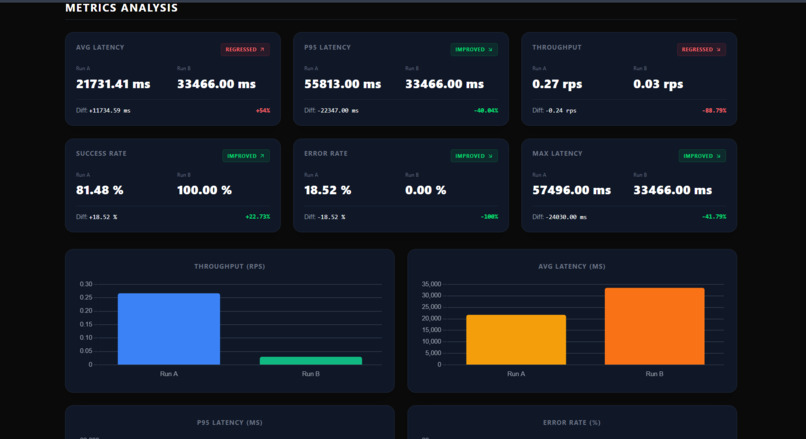Image resolution: width=806 pixels, height=439 pixels.
Task: Click the 21731.41 ms Run A value
Action: tap(113, 84)
